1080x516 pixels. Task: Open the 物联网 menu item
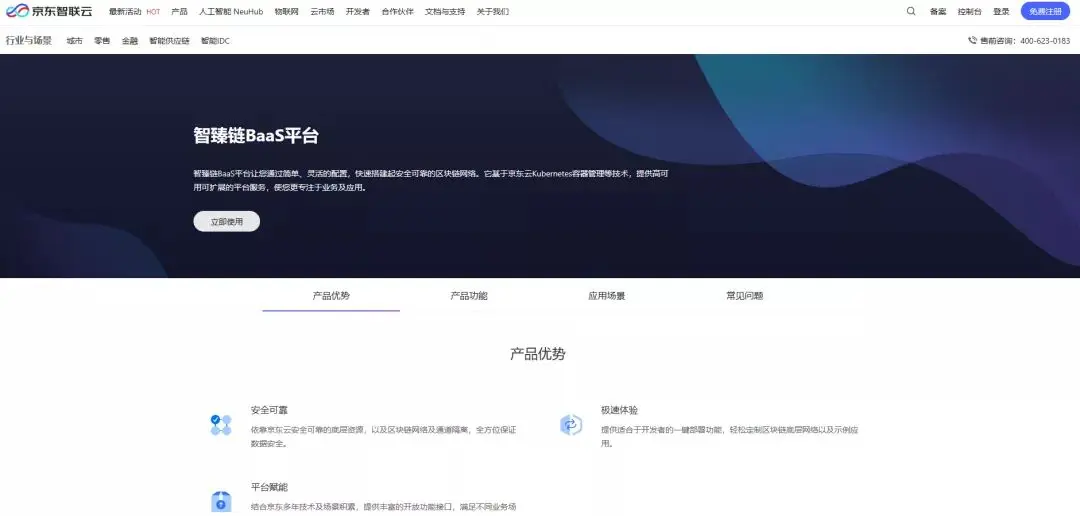click(x=287, y=12)
